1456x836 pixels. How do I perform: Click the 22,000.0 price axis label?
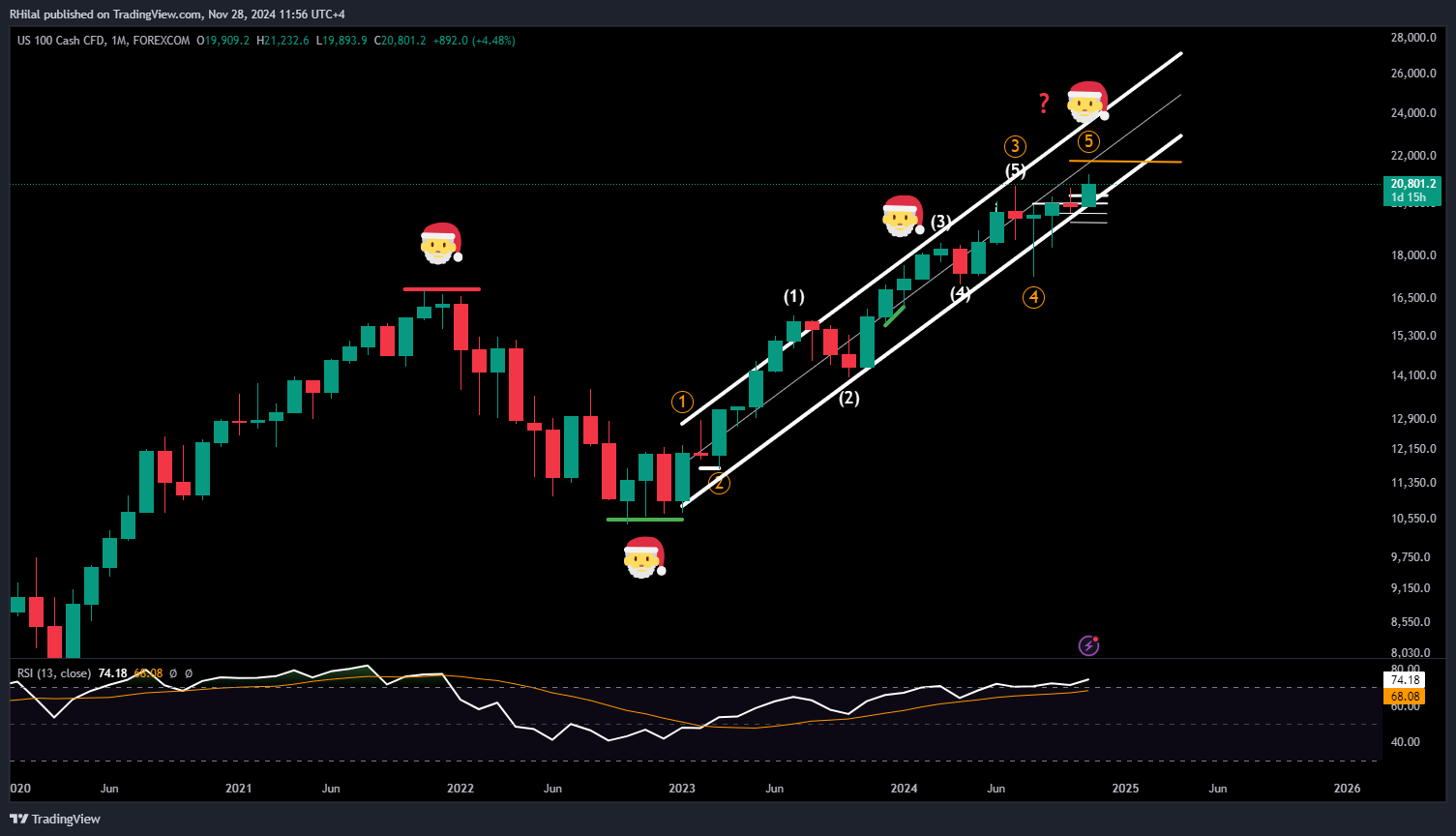pyautogui.click(x=1412, y=156)
